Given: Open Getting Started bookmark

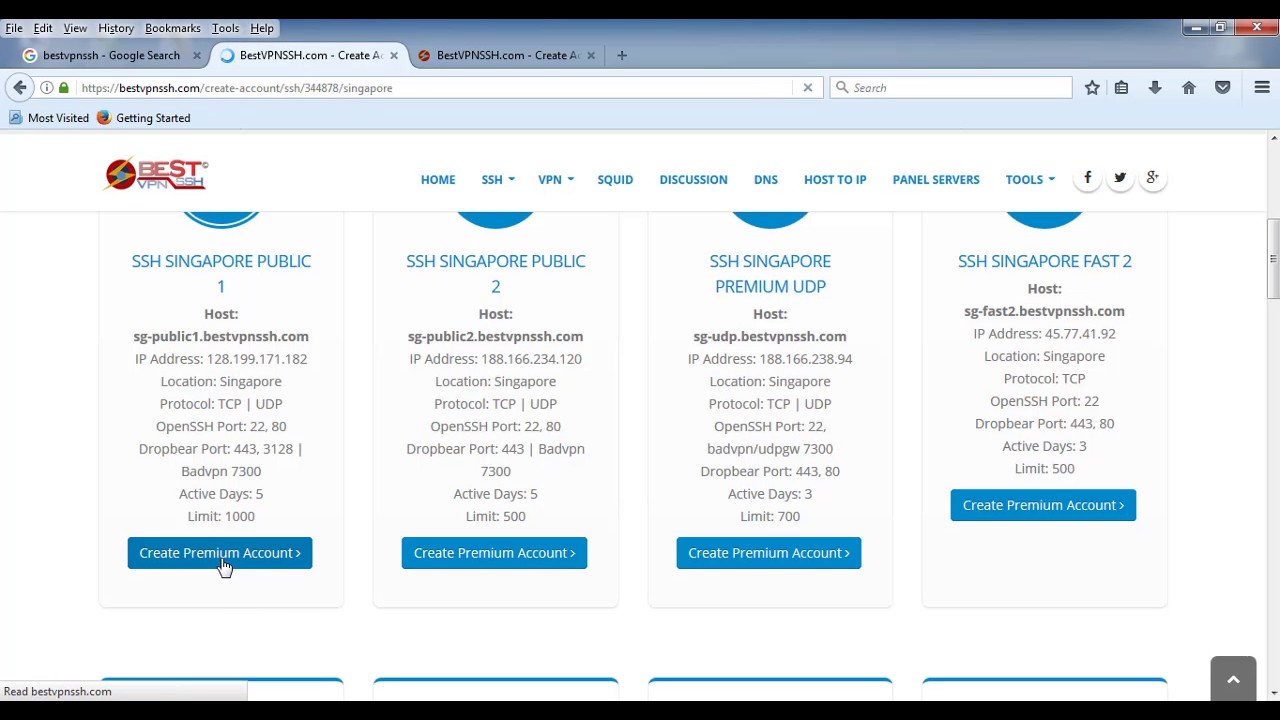Looking at the screenshot, I should [x=143, y=118].
